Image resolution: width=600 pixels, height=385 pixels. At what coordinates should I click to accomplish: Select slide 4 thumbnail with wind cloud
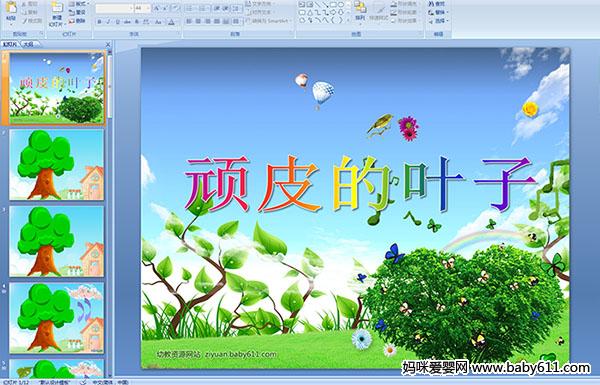pos(57,318)
